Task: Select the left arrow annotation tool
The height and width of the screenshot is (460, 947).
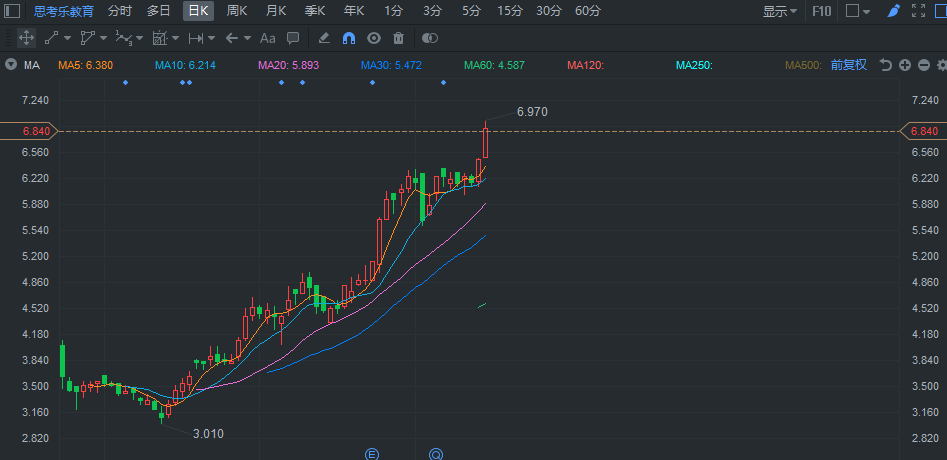Action: tap(232, 38)
